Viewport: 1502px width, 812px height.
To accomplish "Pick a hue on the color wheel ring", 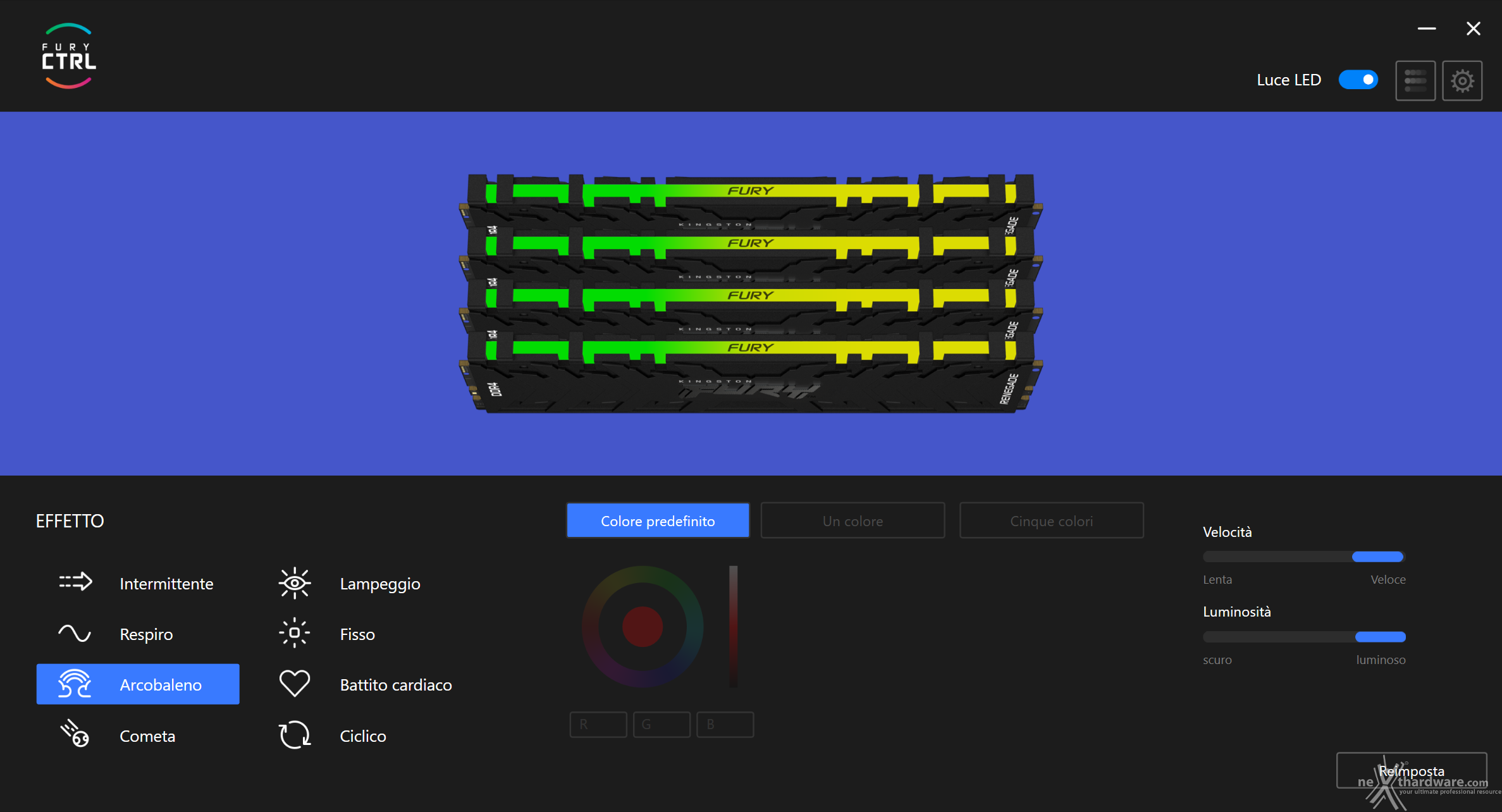I will 643,574.
